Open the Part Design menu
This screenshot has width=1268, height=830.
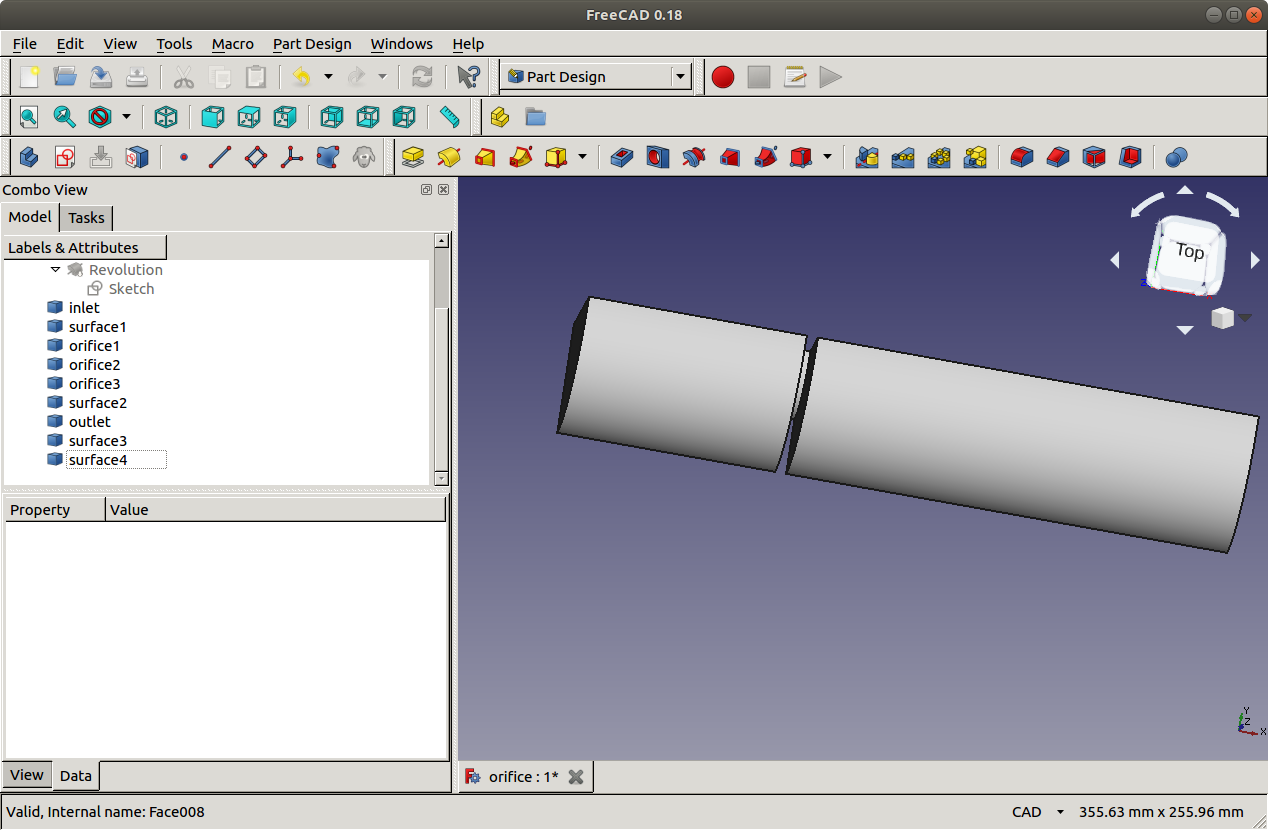[312, 44]
